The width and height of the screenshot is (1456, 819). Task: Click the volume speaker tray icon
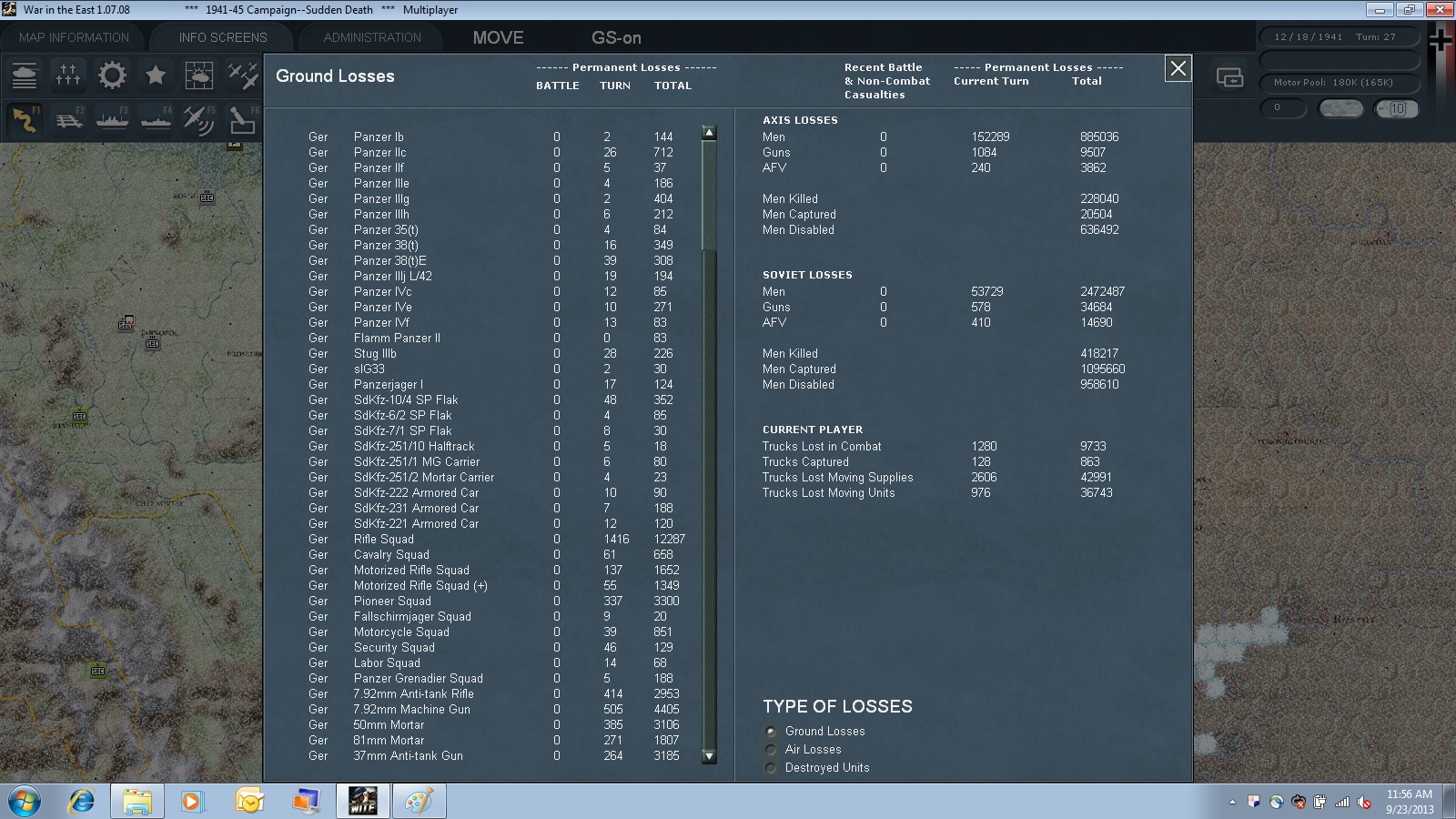coord(1363,802)
